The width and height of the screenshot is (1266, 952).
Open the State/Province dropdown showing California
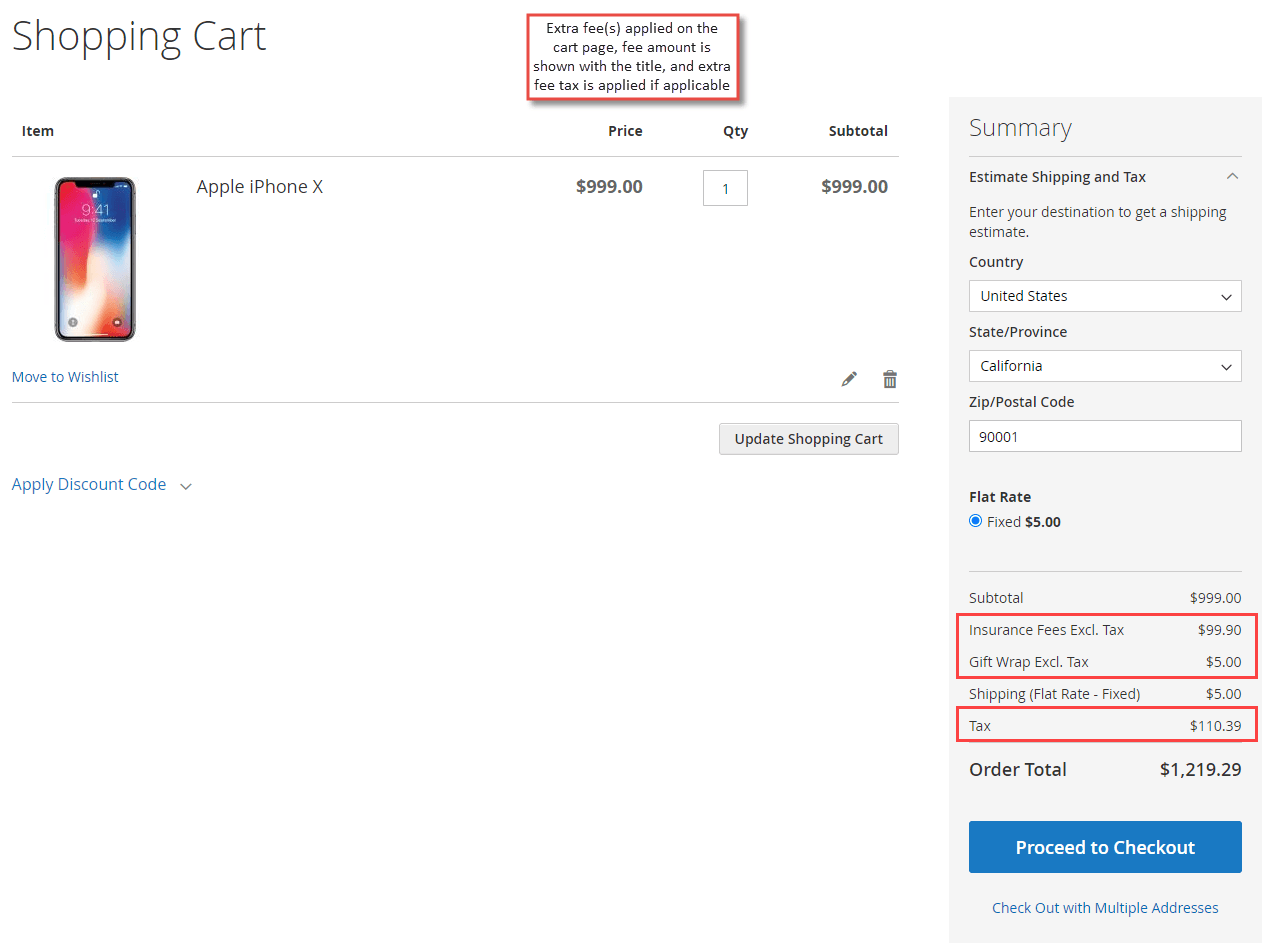1105,366
